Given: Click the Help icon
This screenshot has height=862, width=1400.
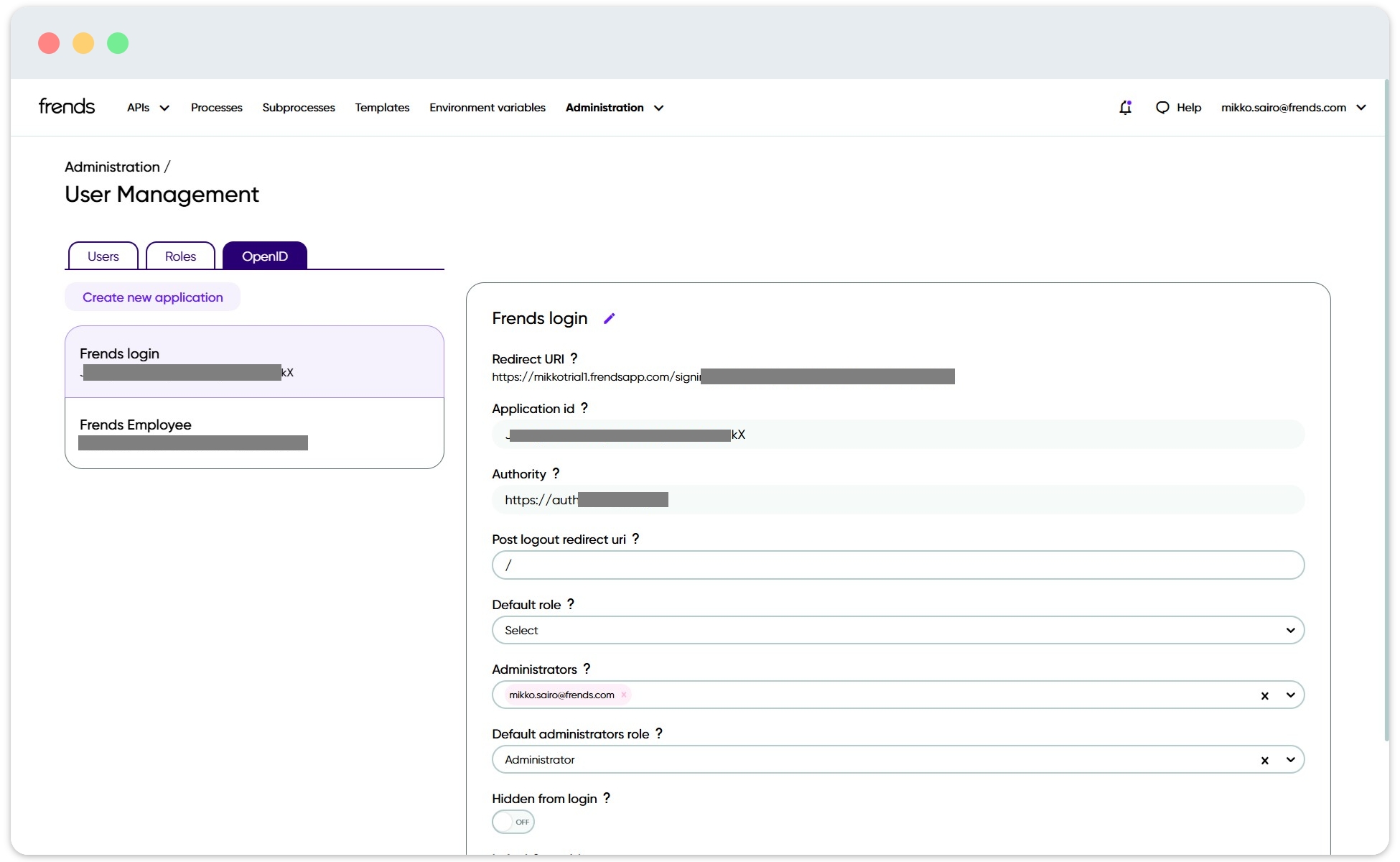Looking at the screenshot, I should [1177, 107].
